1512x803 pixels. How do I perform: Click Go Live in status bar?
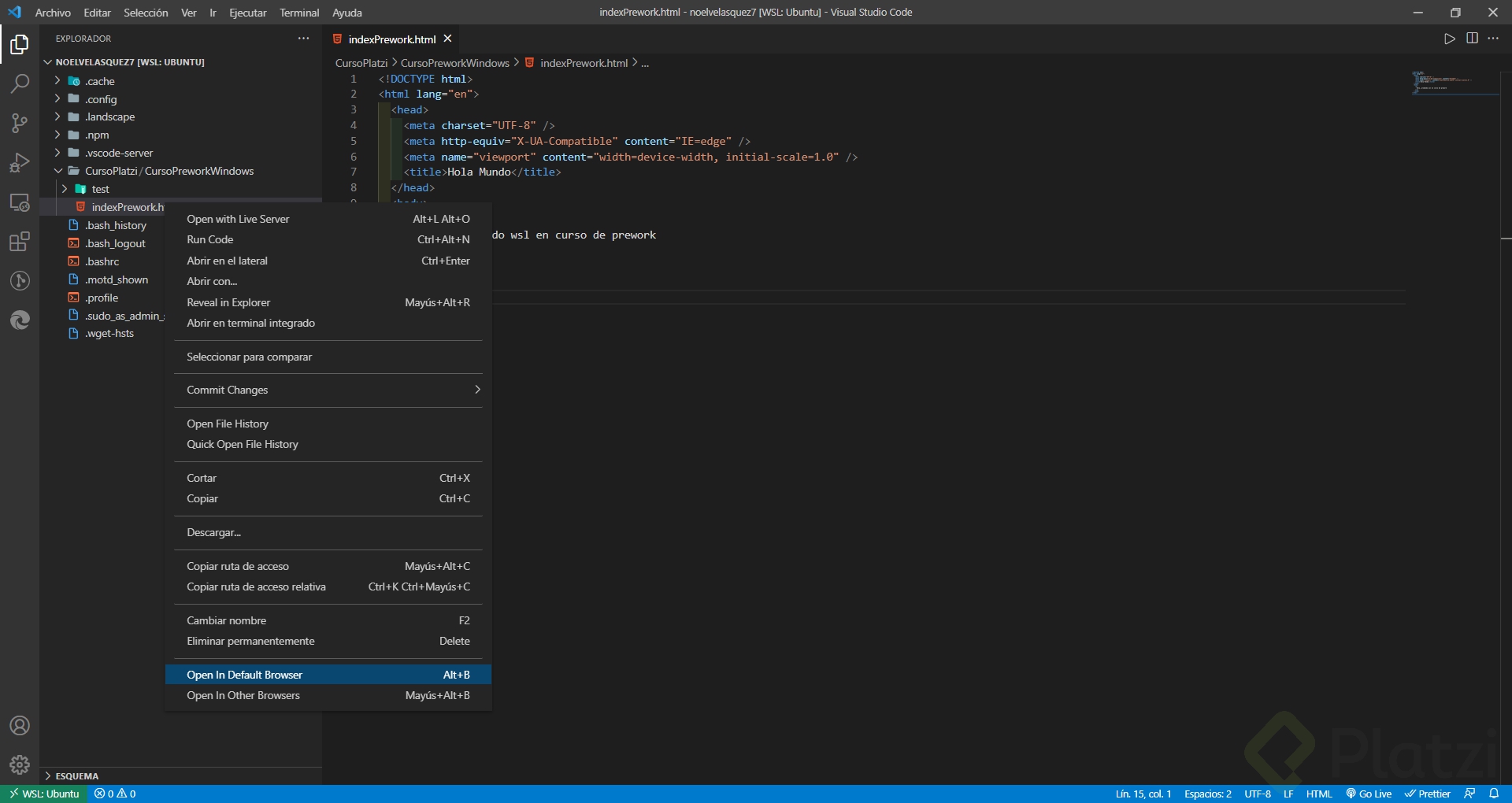[1369, 794]
